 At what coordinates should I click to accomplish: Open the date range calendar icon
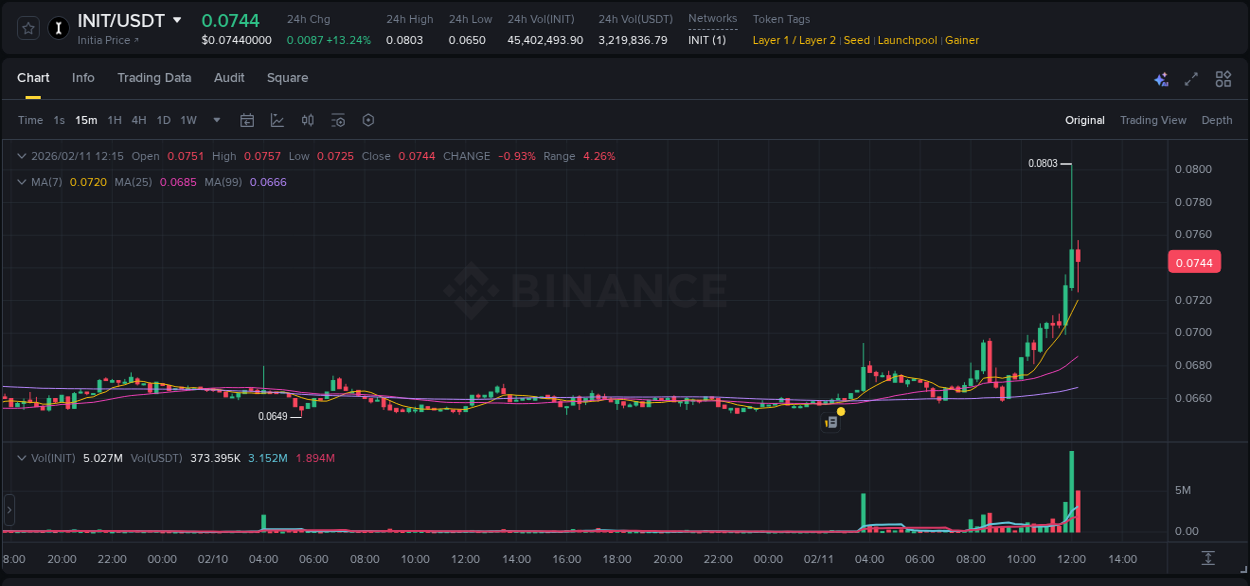coord(247,120)
